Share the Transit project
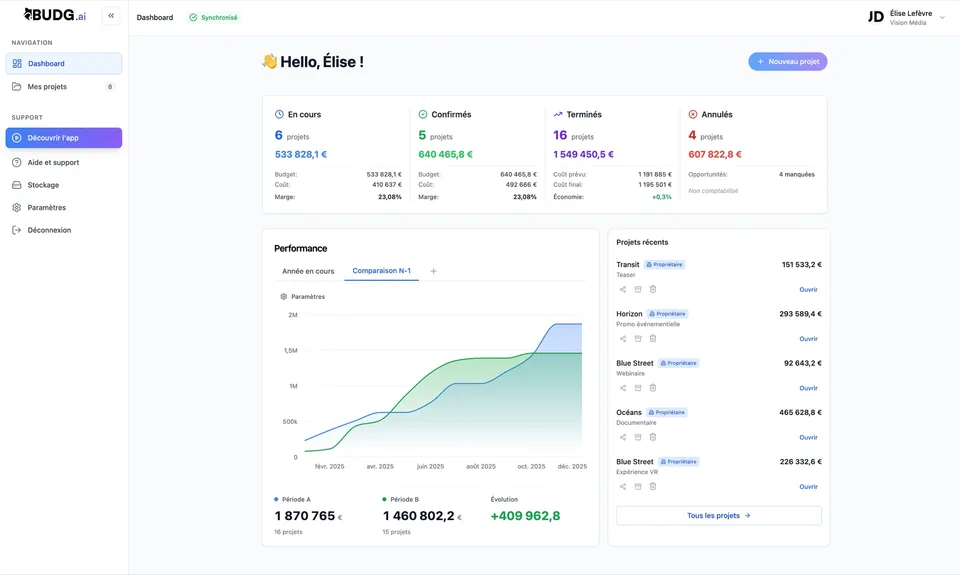 pyautogui.click(x=623, y=290)
